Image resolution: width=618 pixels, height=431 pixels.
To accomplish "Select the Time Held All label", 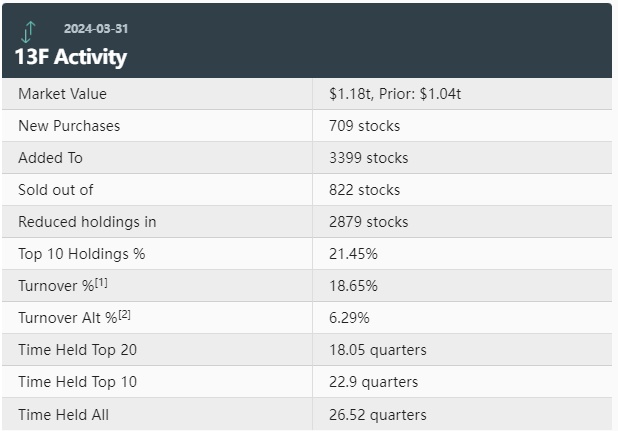I will point(64,414).
